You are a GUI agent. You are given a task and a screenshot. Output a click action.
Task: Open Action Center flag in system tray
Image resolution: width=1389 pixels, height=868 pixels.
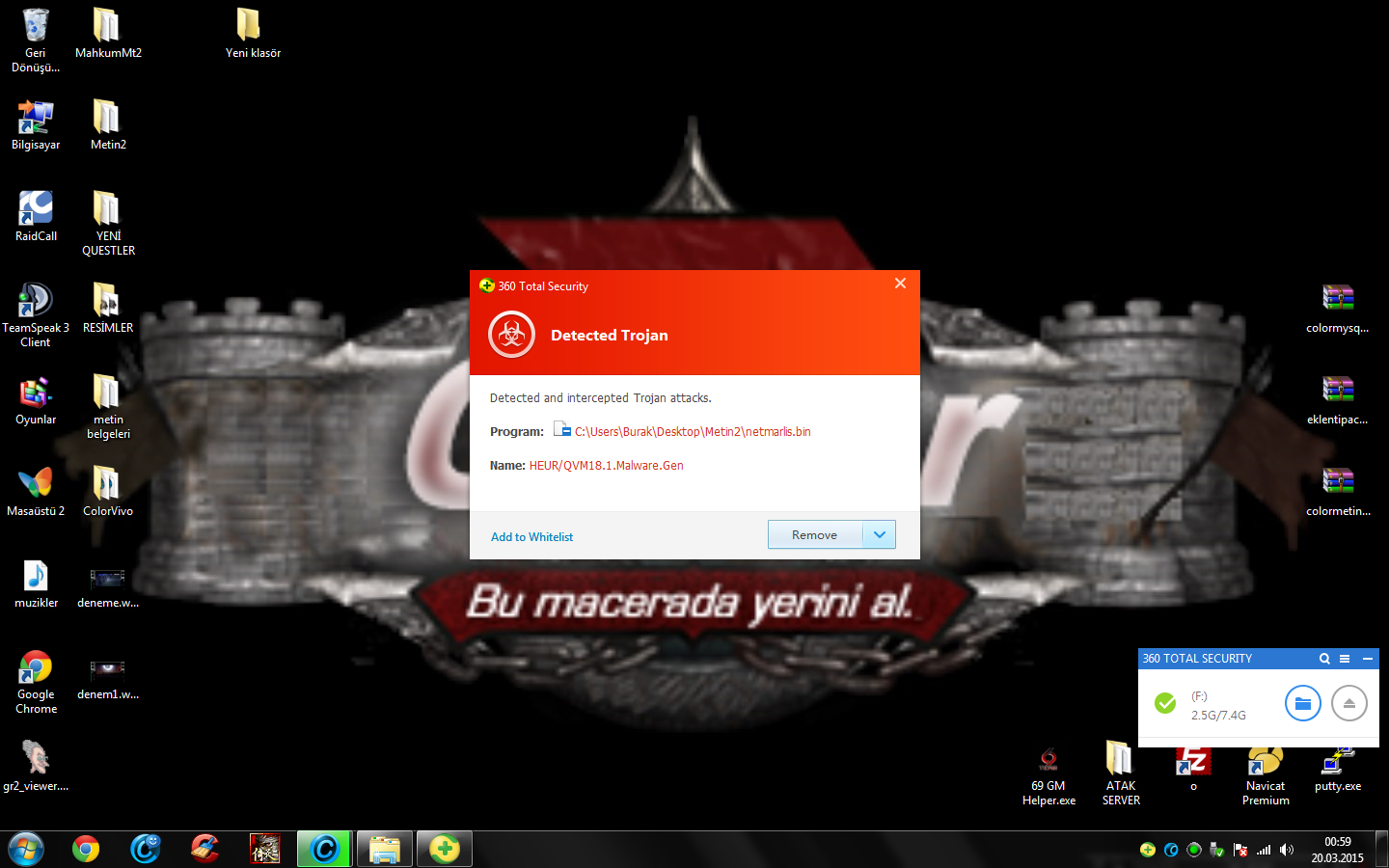point(1240,850)
